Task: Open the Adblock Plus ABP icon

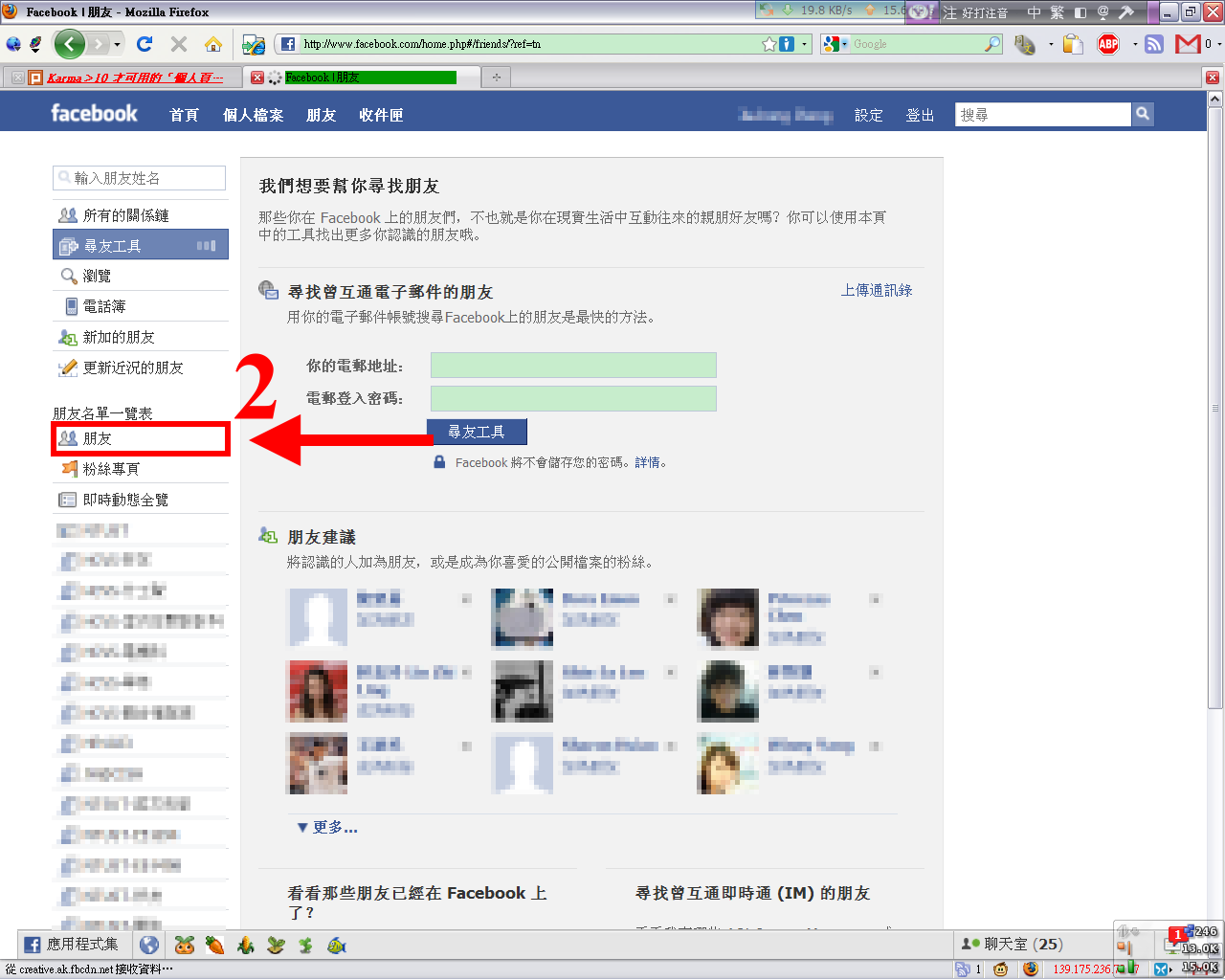Action: point(1108,44)
